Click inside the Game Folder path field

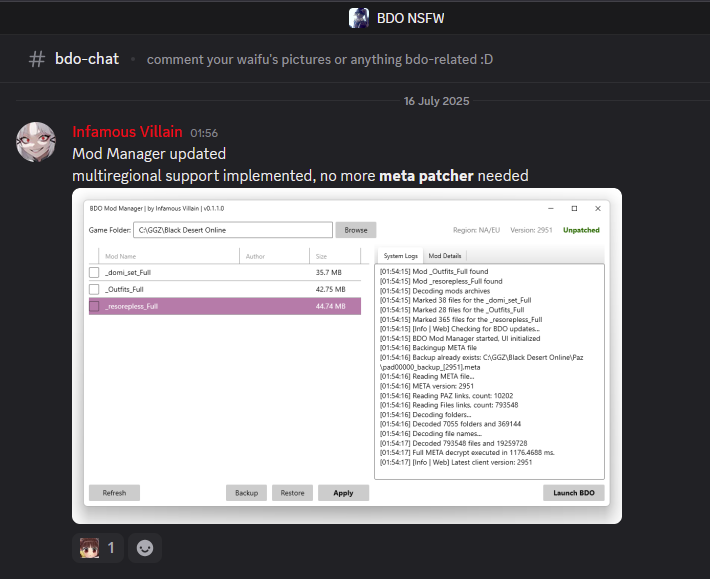coord(232,230)
